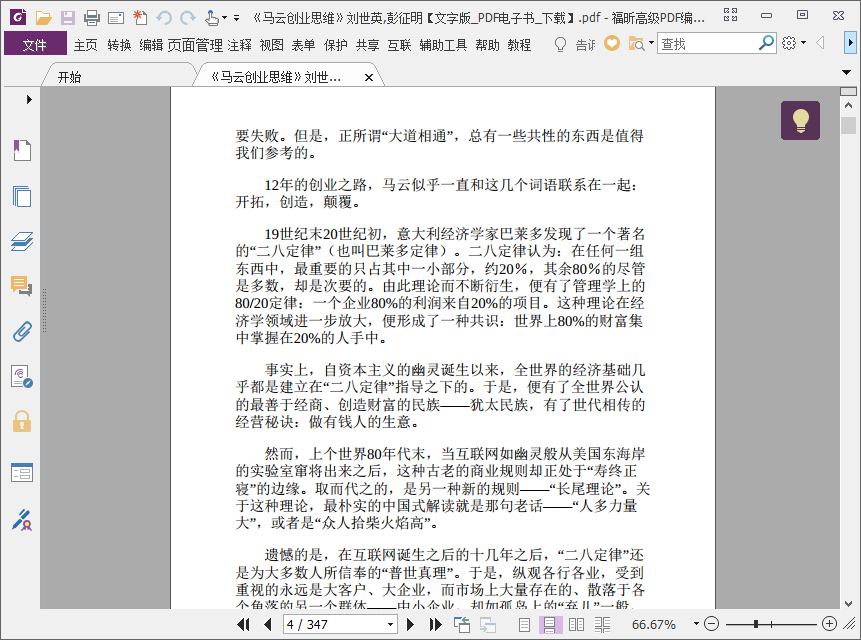Switch to the 注释 ribbon tab
861x640 pixels.
pyautogui.click(x=239, y=44)
